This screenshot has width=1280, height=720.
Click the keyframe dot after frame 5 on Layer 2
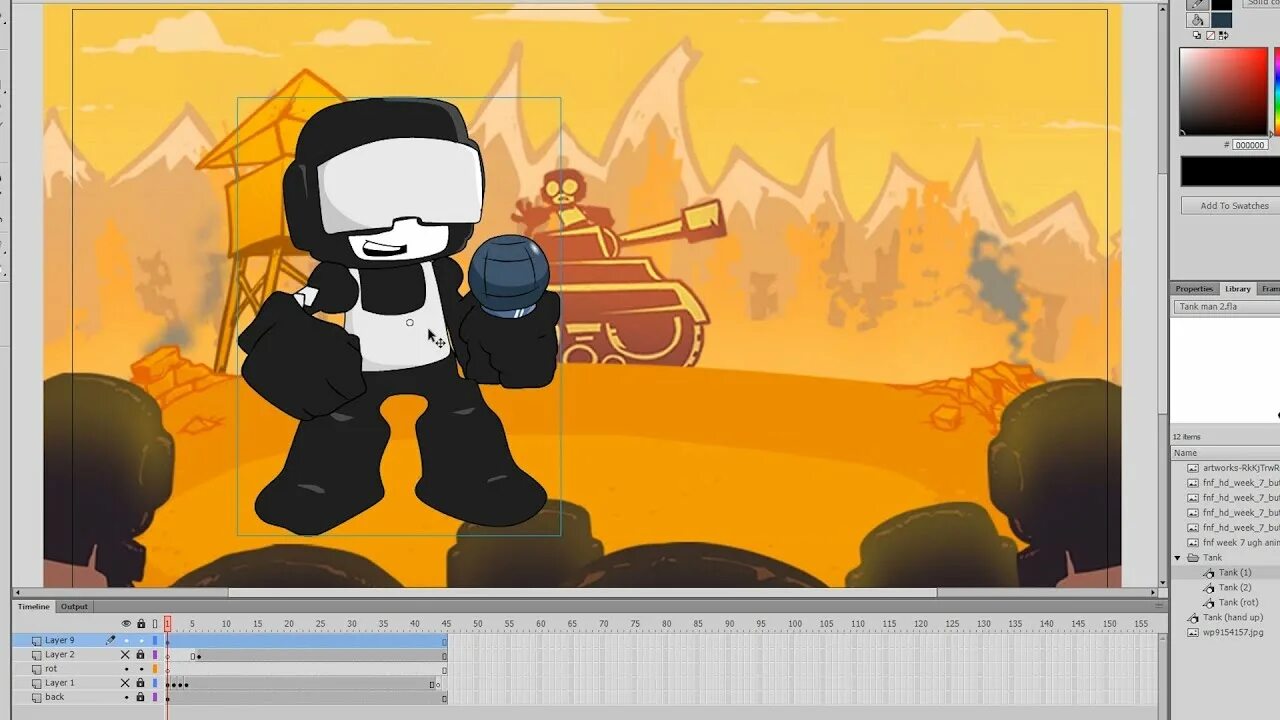point(199,656)
